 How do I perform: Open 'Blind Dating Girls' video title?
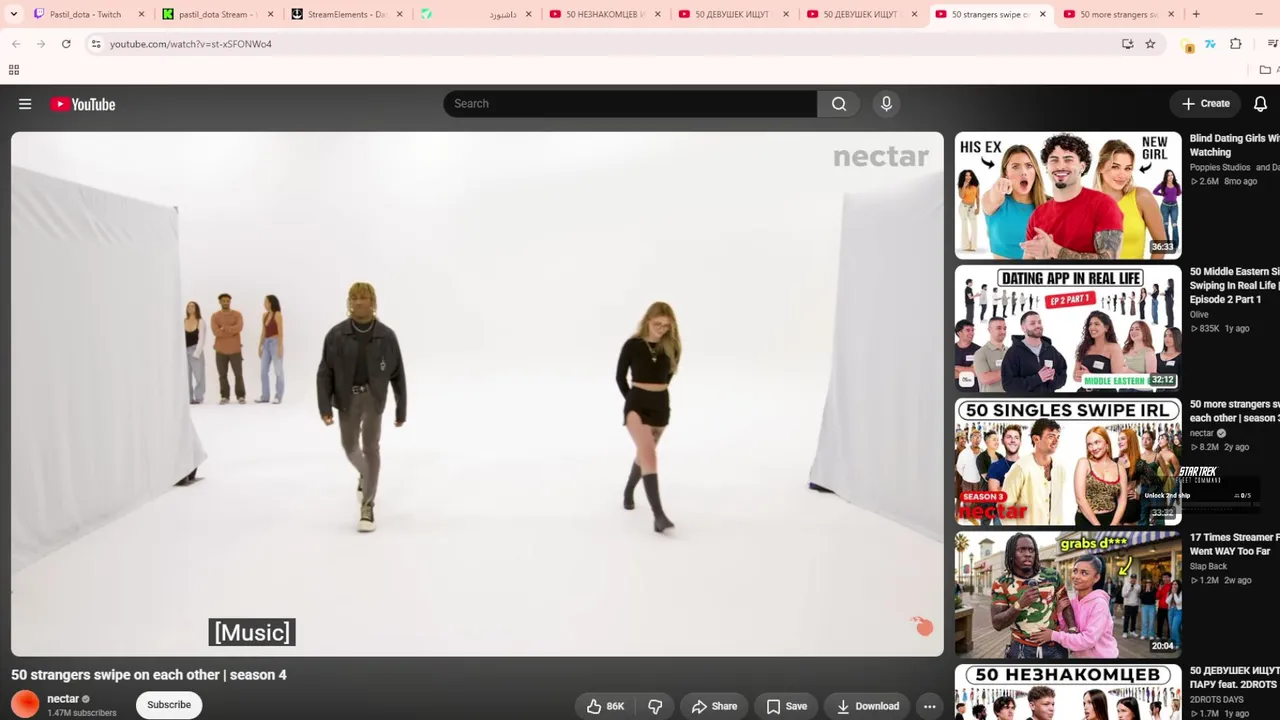click(1234, 145)
